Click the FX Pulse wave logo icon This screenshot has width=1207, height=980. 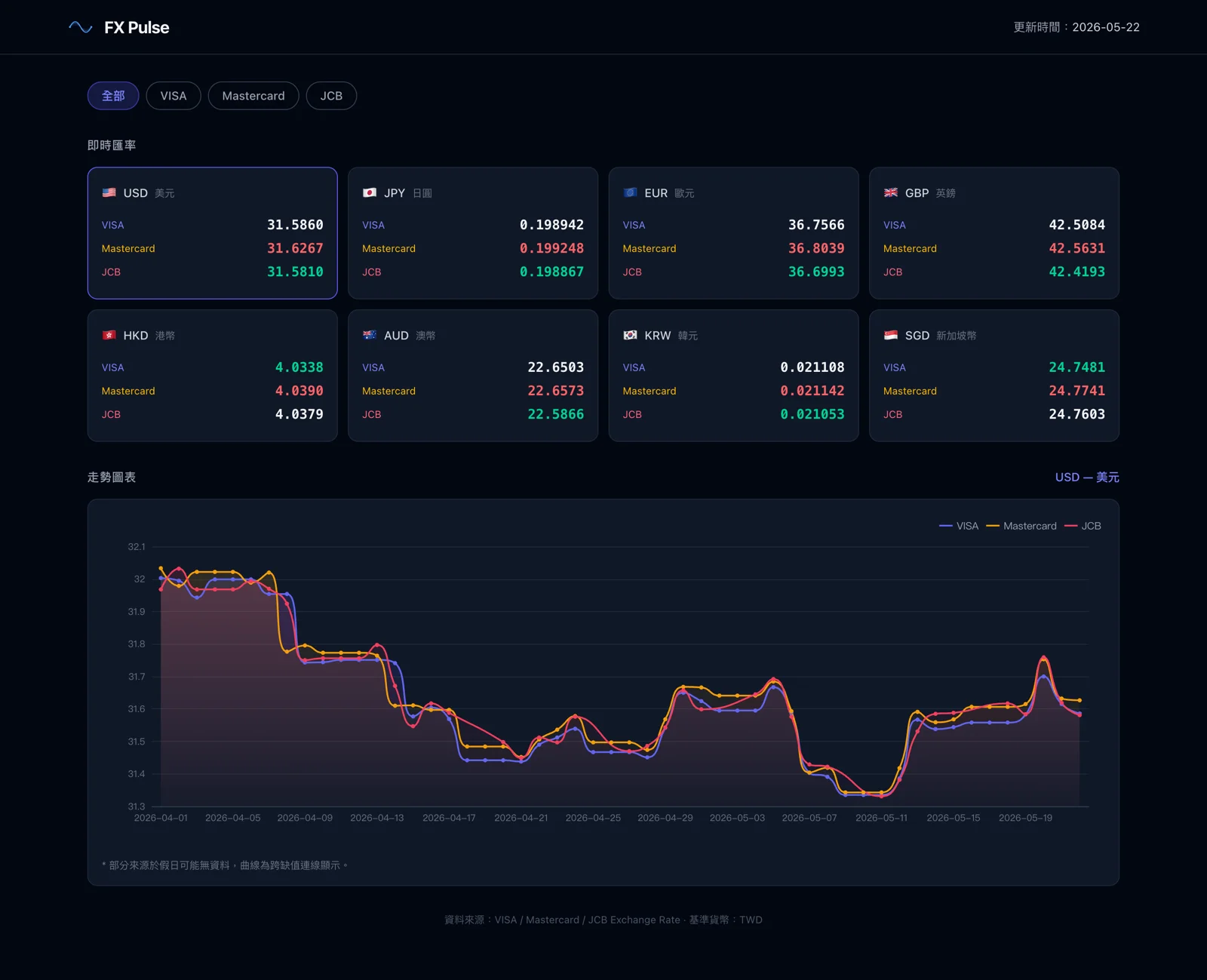(x=81, y=27)
